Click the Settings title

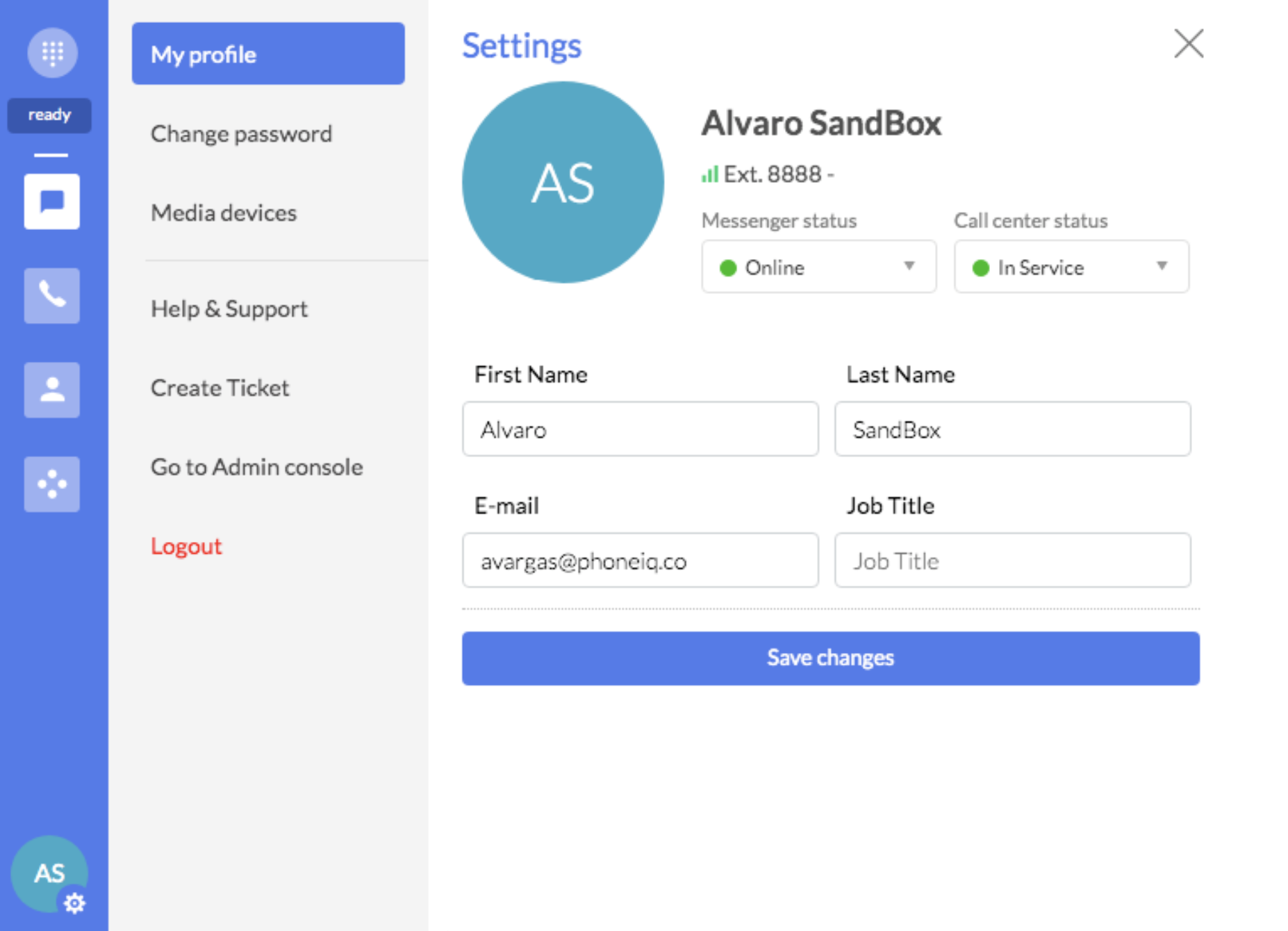(522, 46)
